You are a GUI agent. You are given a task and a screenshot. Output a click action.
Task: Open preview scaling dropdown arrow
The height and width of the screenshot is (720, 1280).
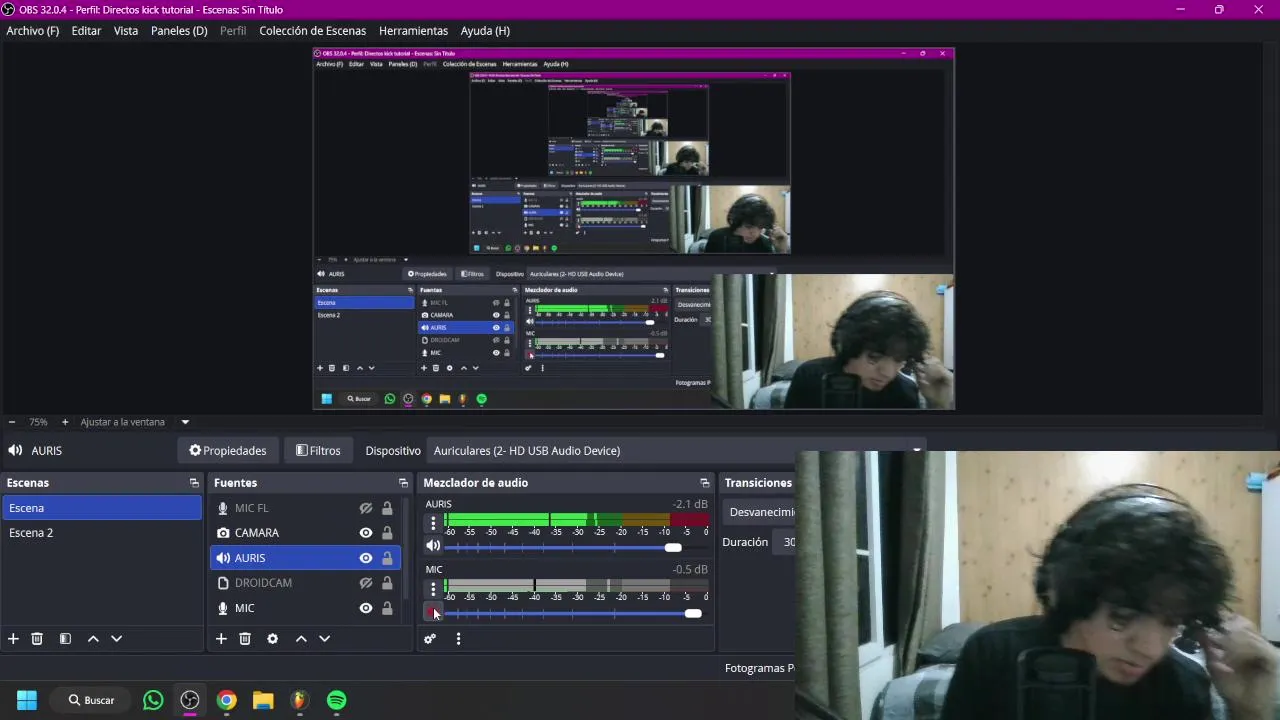pyautogui.click(x=185, y=422)
